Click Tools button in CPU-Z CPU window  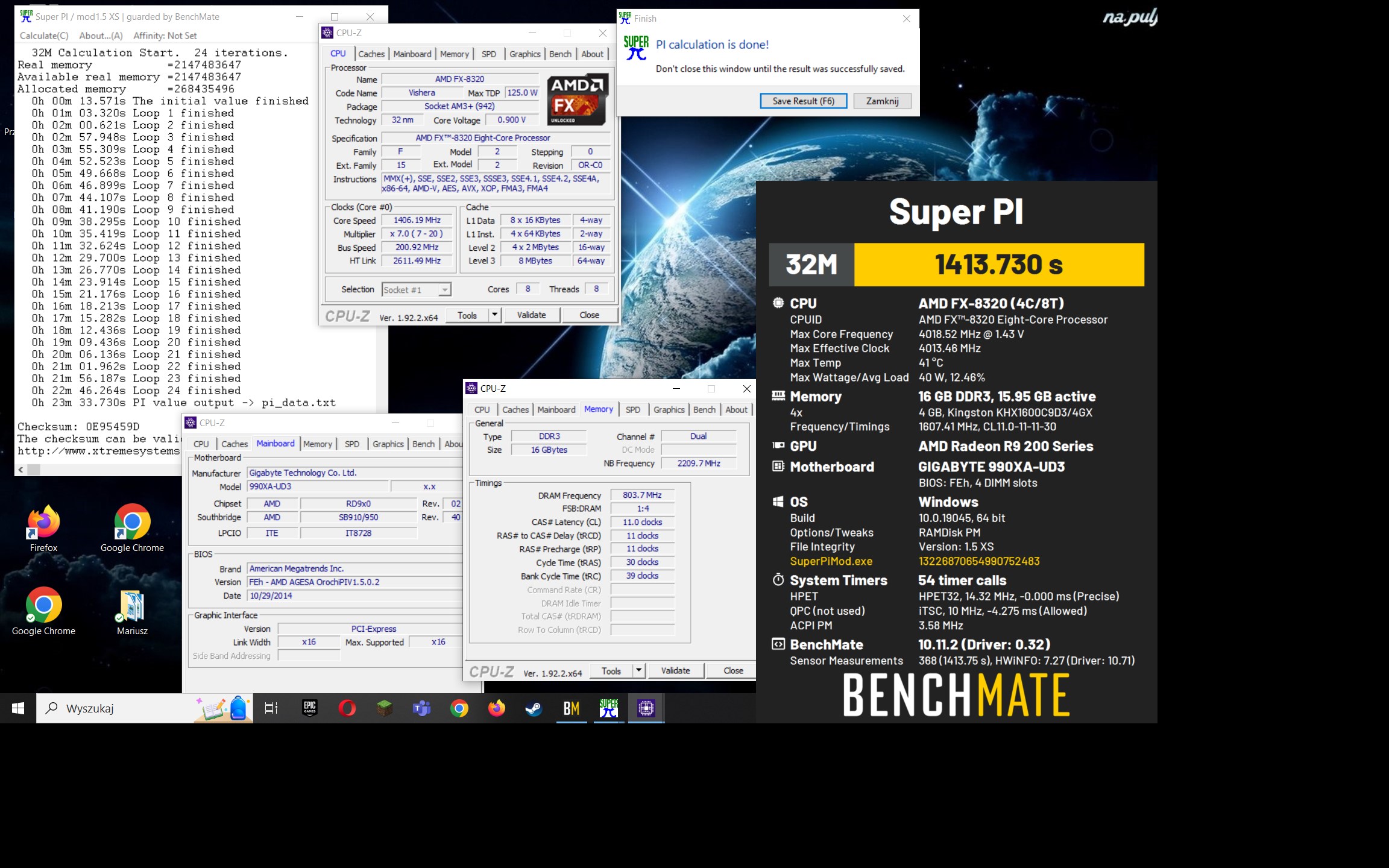(467, 315)
